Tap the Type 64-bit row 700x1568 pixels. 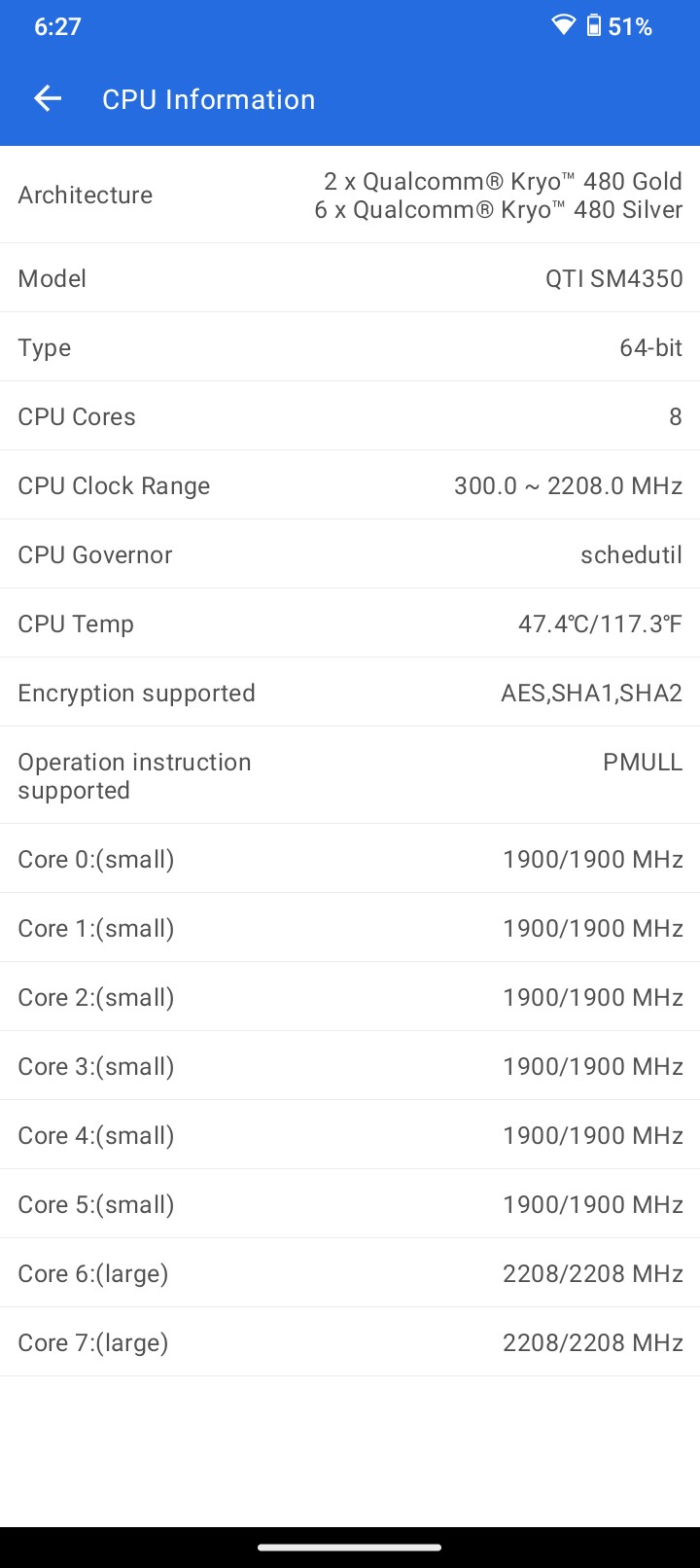(350, 347)
